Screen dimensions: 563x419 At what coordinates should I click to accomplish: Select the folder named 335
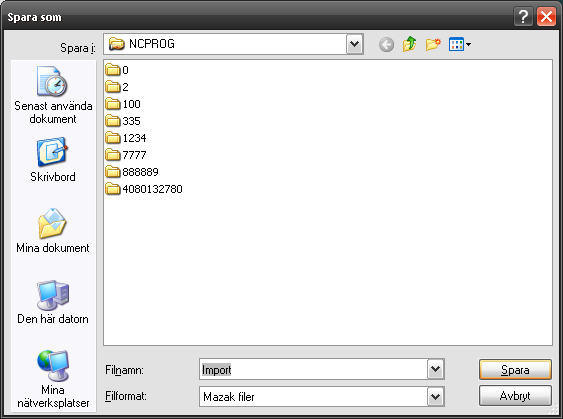(x=123, y=121)
